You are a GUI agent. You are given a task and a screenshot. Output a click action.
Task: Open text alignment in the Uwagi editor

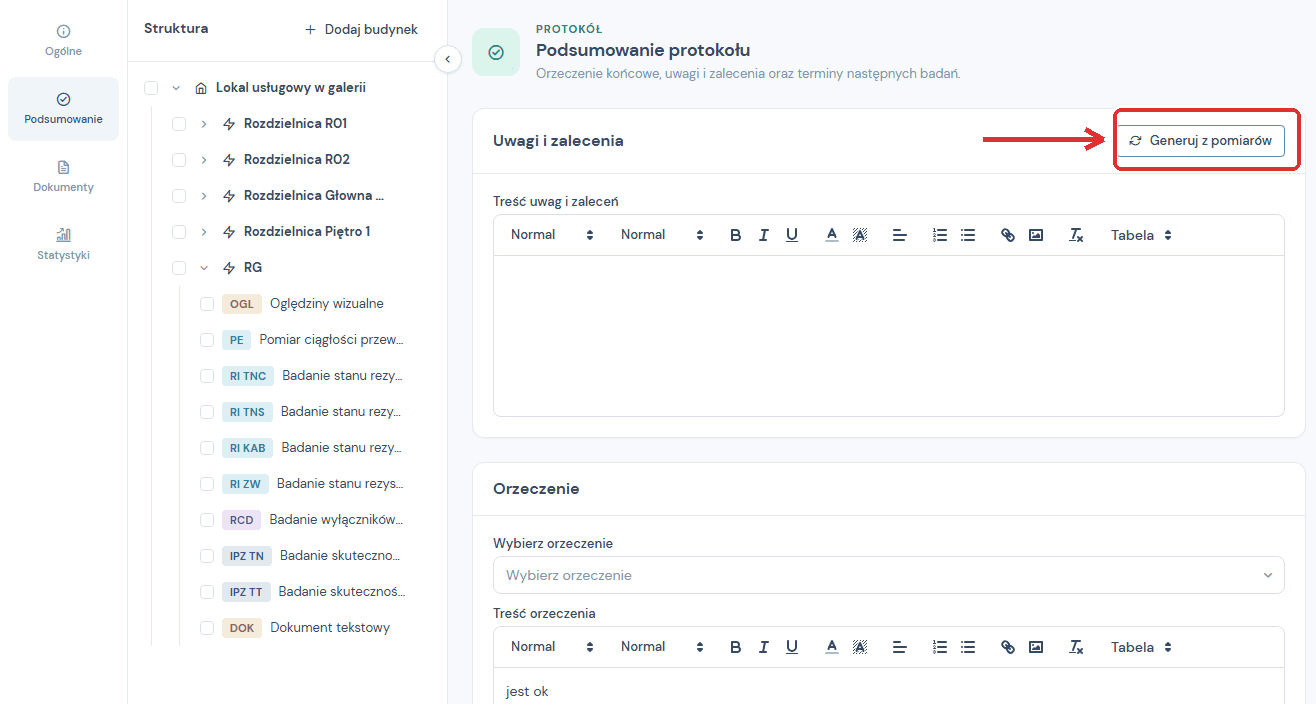tap(900, 235)
